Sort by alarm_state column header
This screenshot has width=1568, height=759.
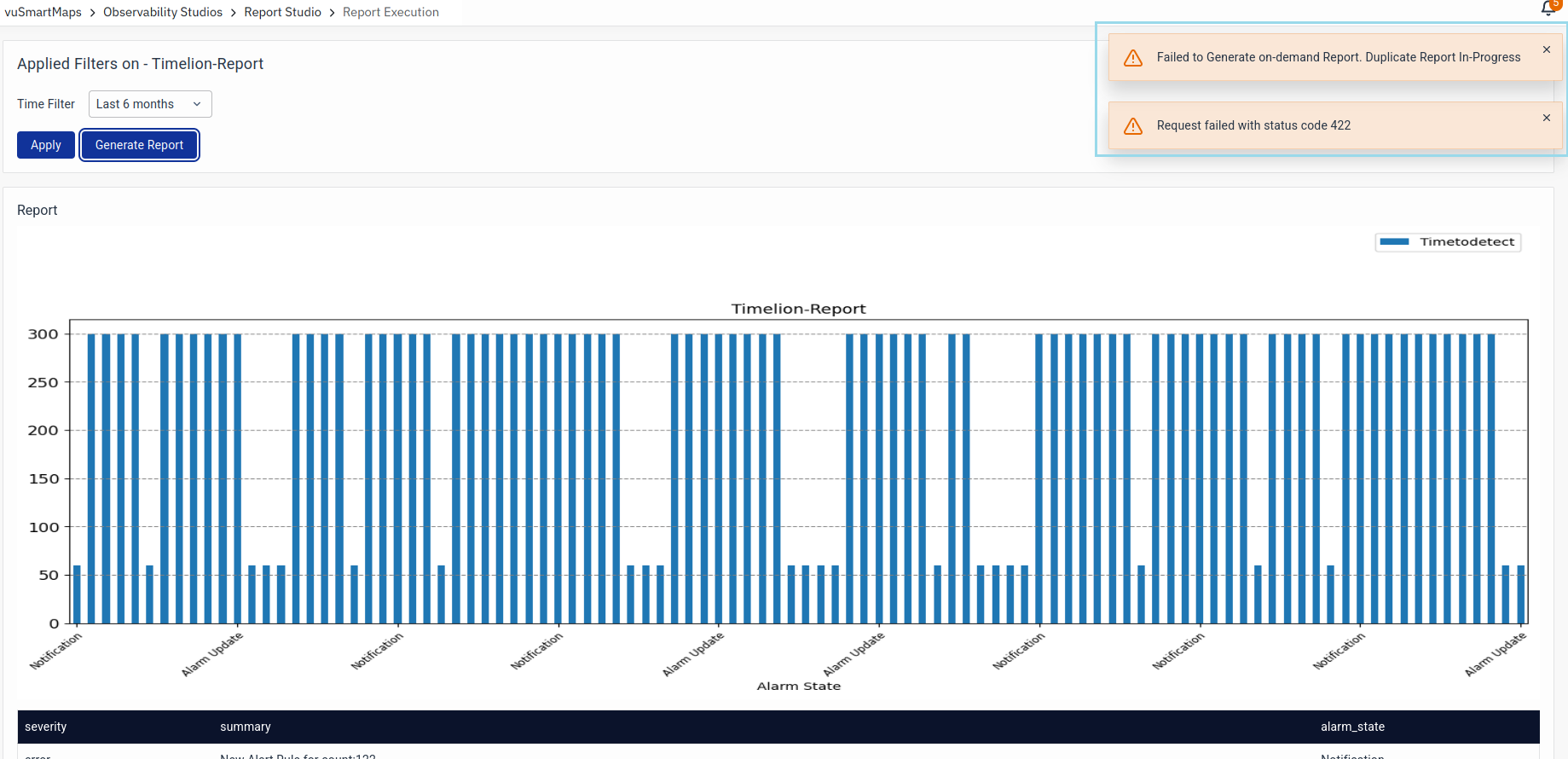tap(1352, 727)
